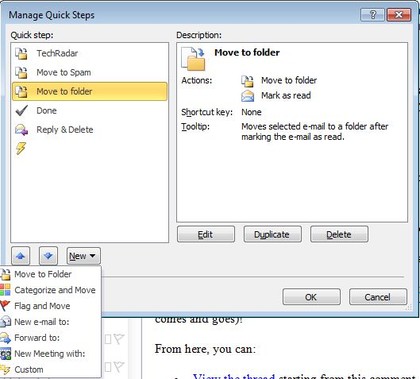420x379 pixels.
Task: Click the Move to folder action text under Actions
Action: [289, 80]
